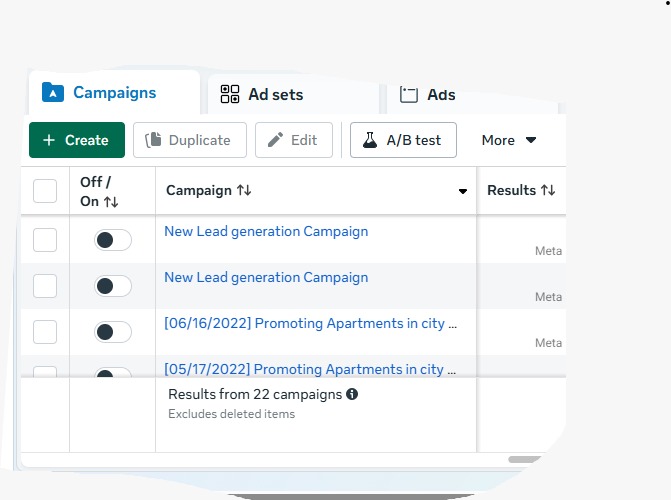Screen dimensions: 671x500
Task: Expand the Campaign column header dropdown arrow
Action: coord(463,191)
